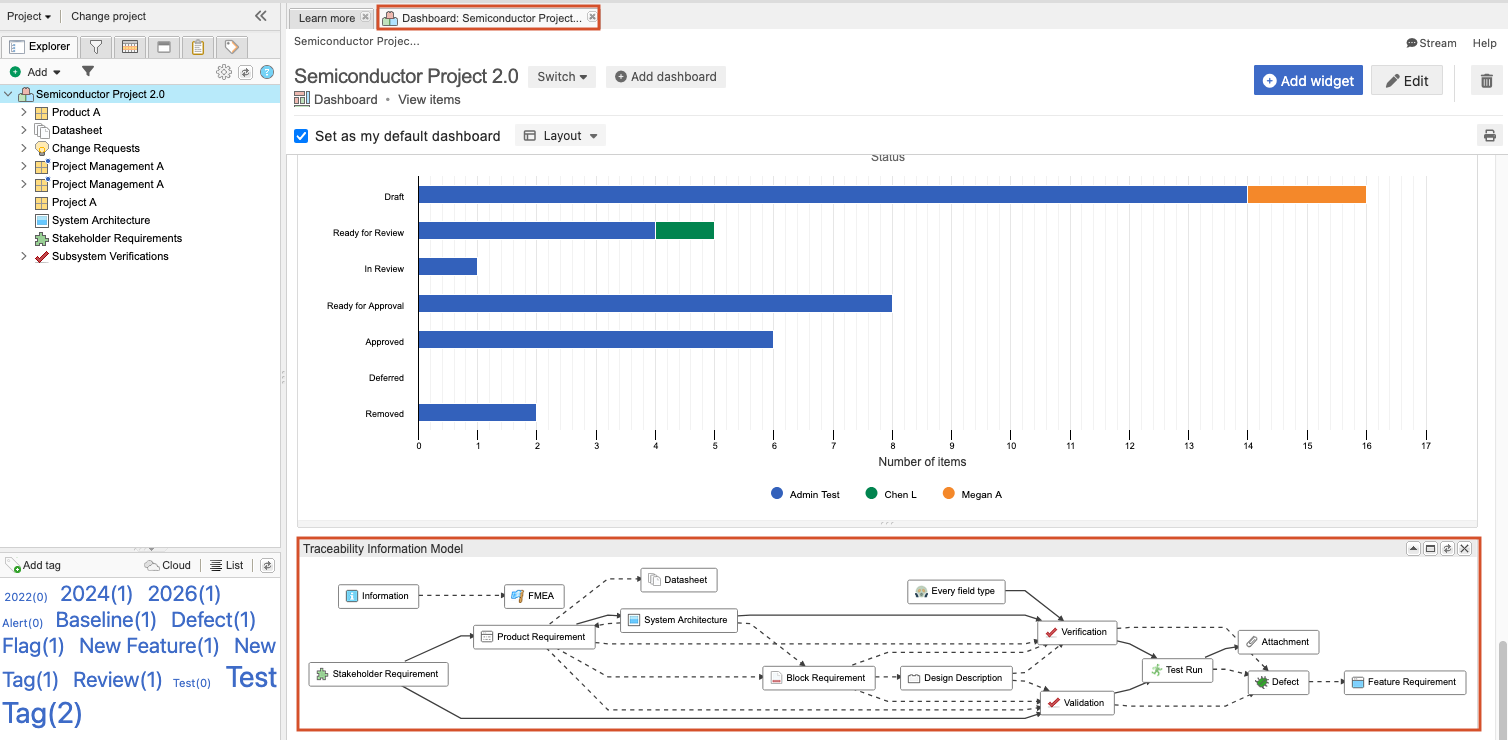
Task: Expand the Product A tree node
Action: 24,112
